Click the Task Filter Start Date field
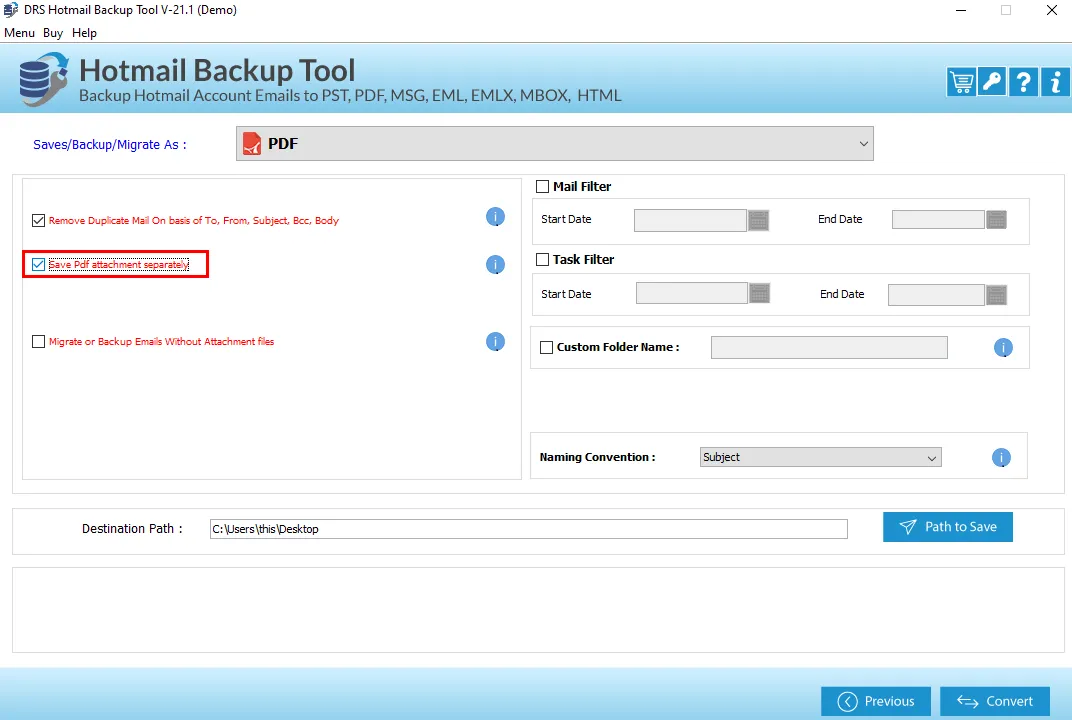Screen dimensions: 1072x720 (x=691, y=293)
